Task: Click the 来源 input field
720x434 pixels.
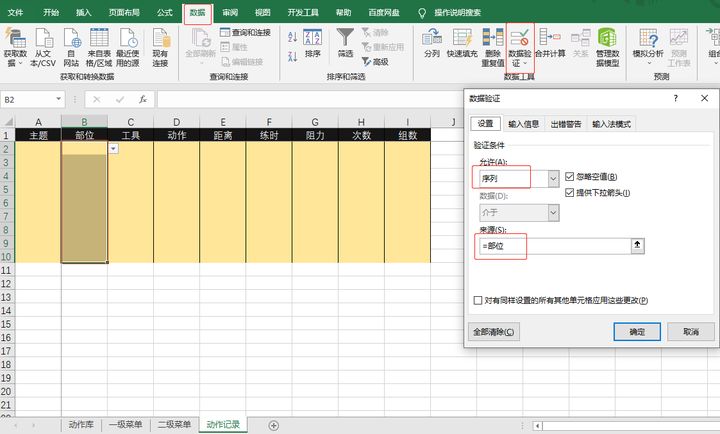Action: tap(555, 246)
